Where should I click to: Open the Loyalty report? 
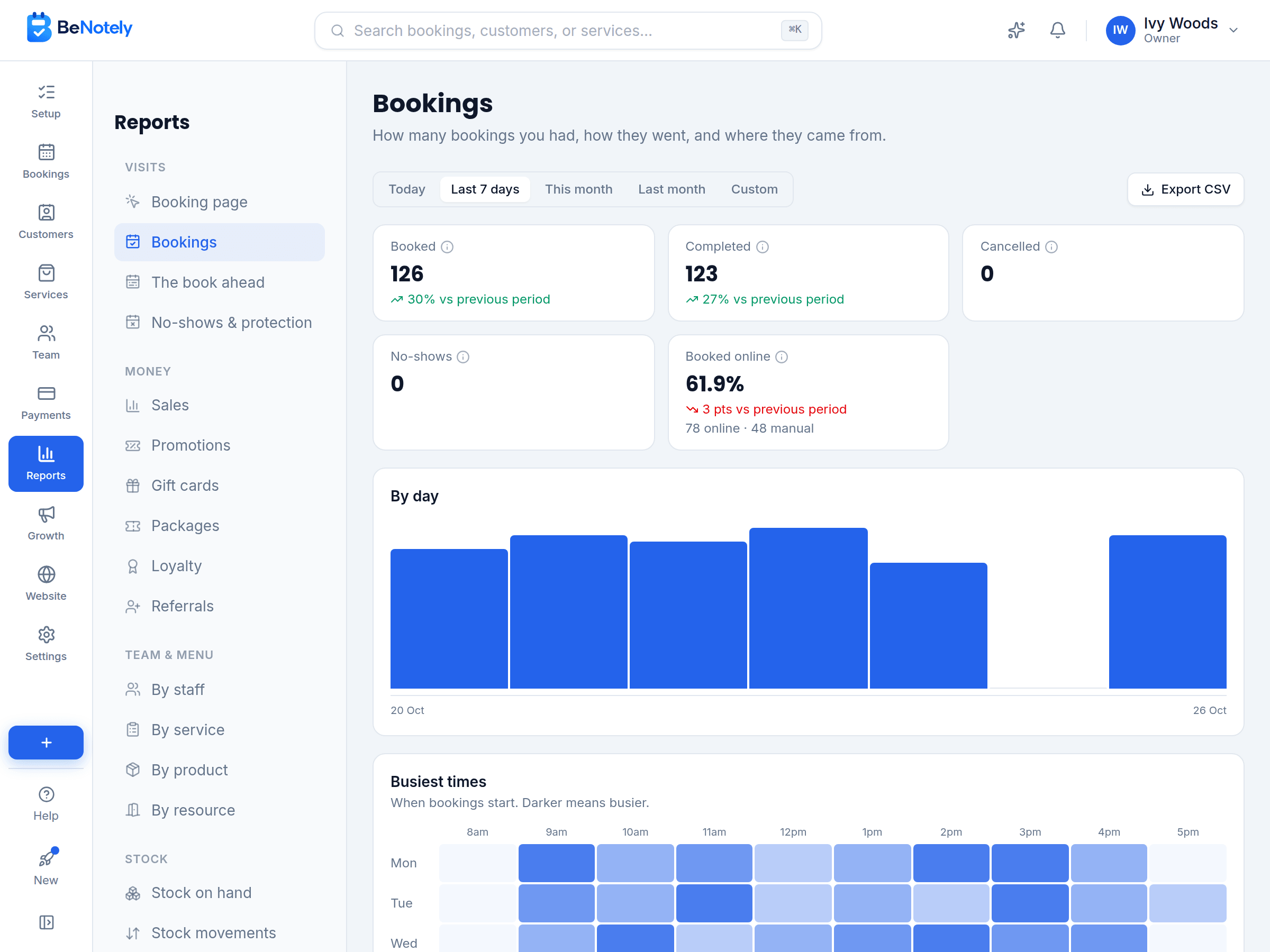click(219, 566)
